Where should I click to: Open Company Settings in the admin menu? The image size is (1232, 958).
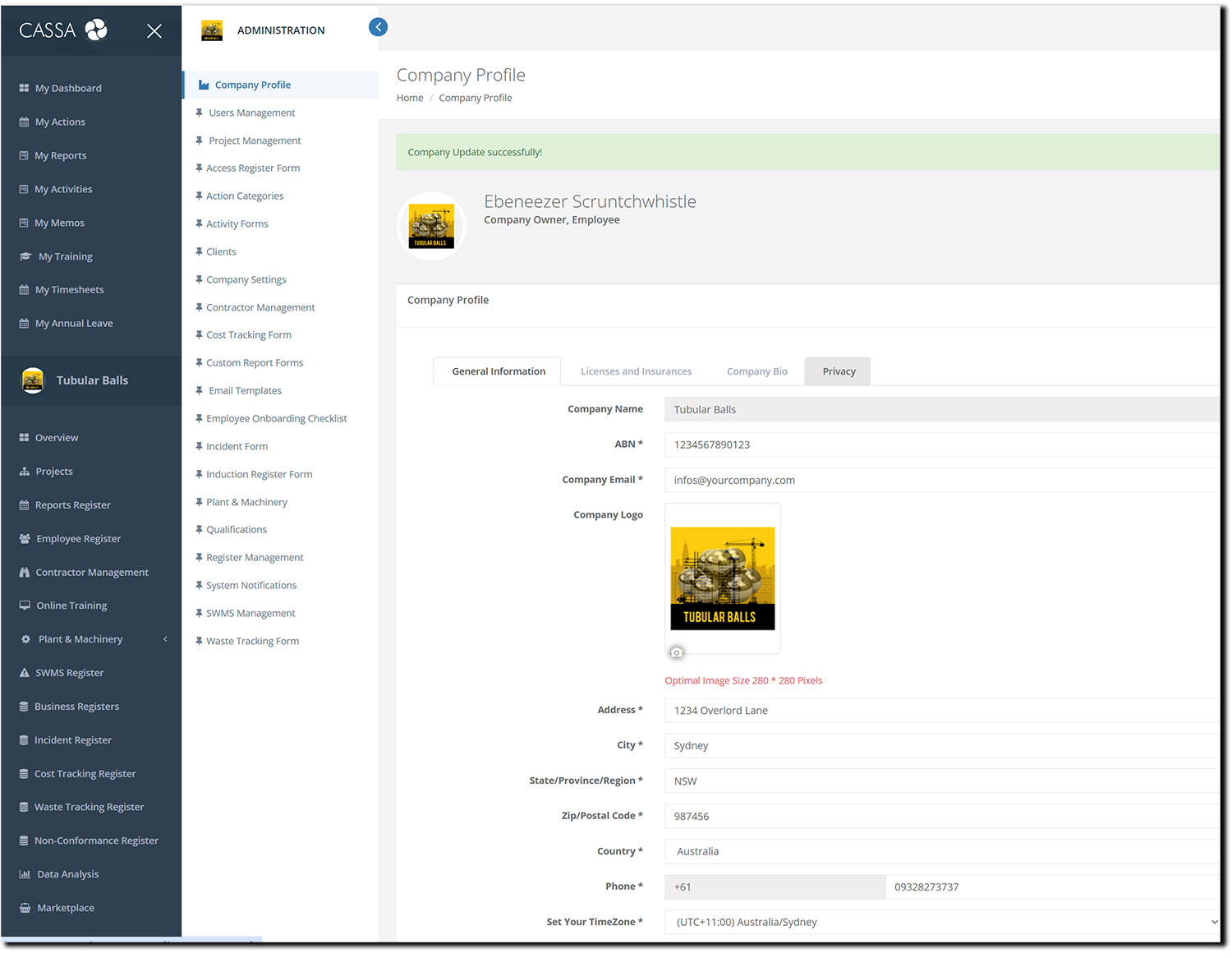[x=246, y=280]
